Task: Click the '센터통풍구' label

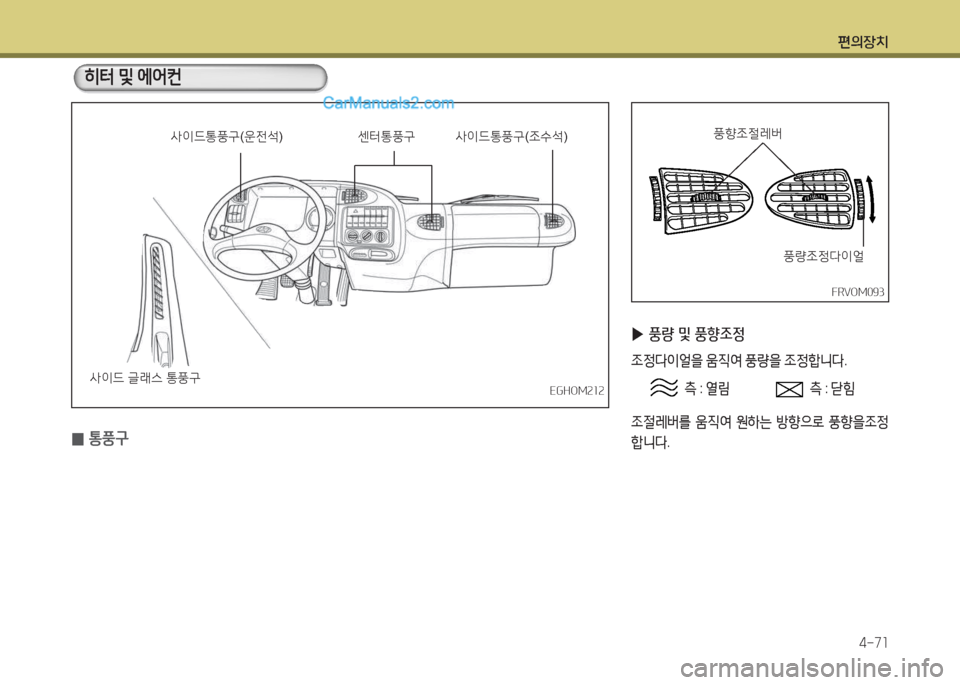Action: click(x=386, y=136)
